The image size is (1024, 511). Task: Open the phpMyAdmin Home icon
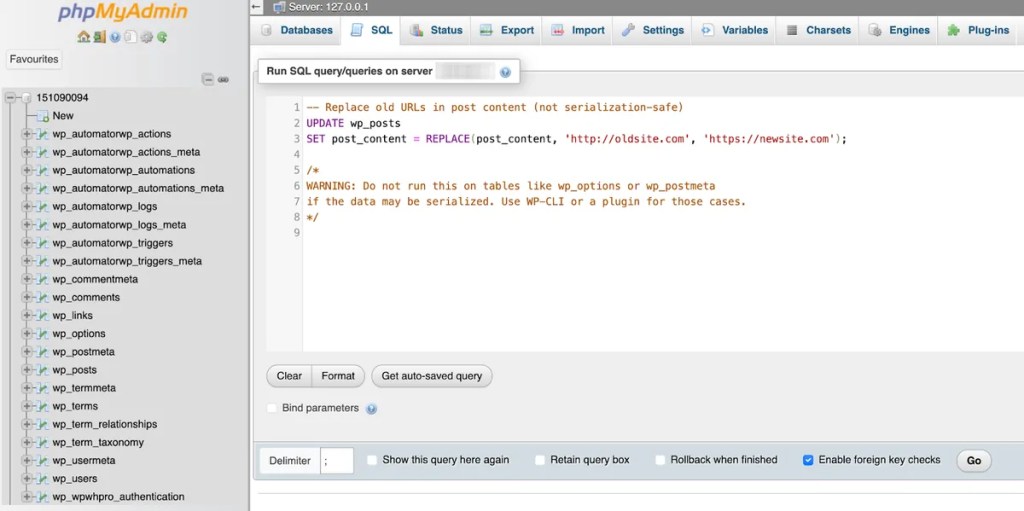pos(83,37)
